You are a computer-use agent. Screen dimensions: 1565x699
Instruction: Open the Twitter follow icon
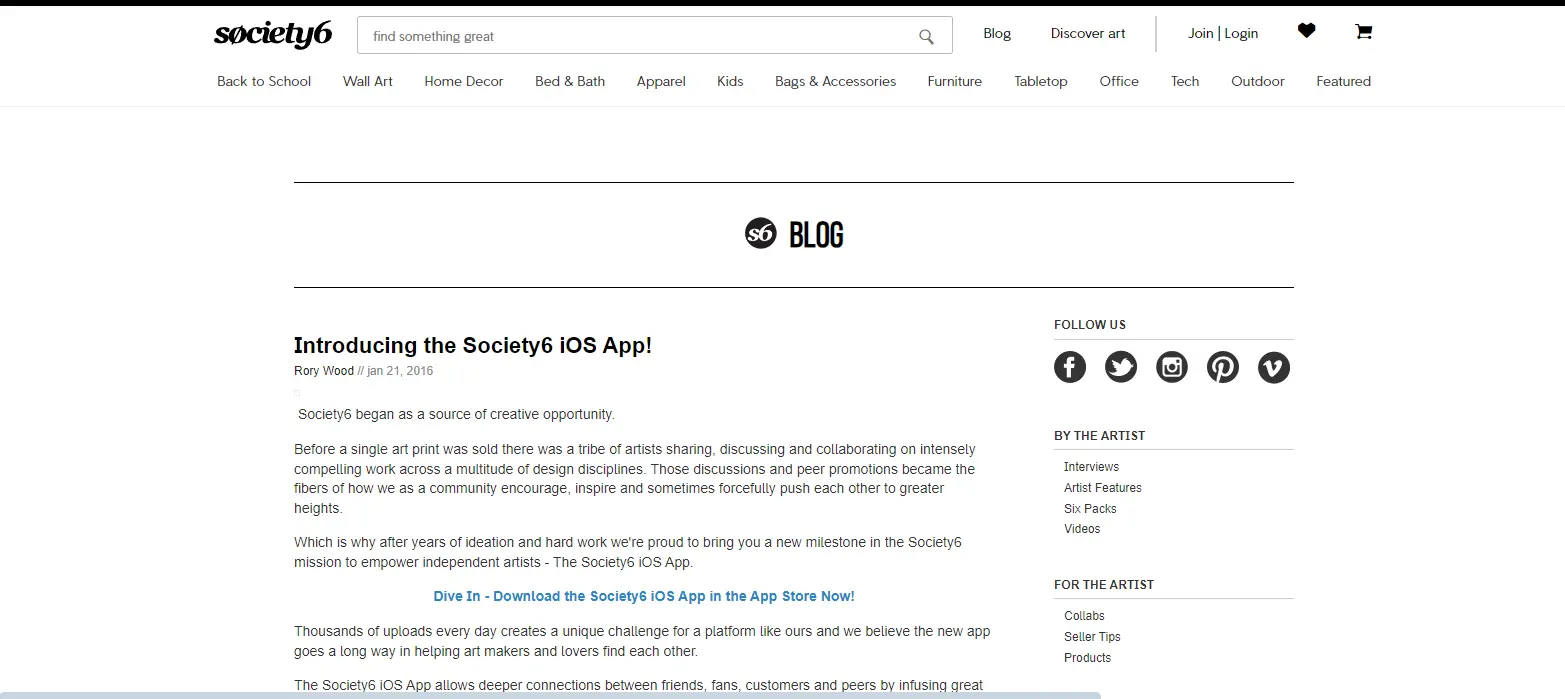point(1121,367)
